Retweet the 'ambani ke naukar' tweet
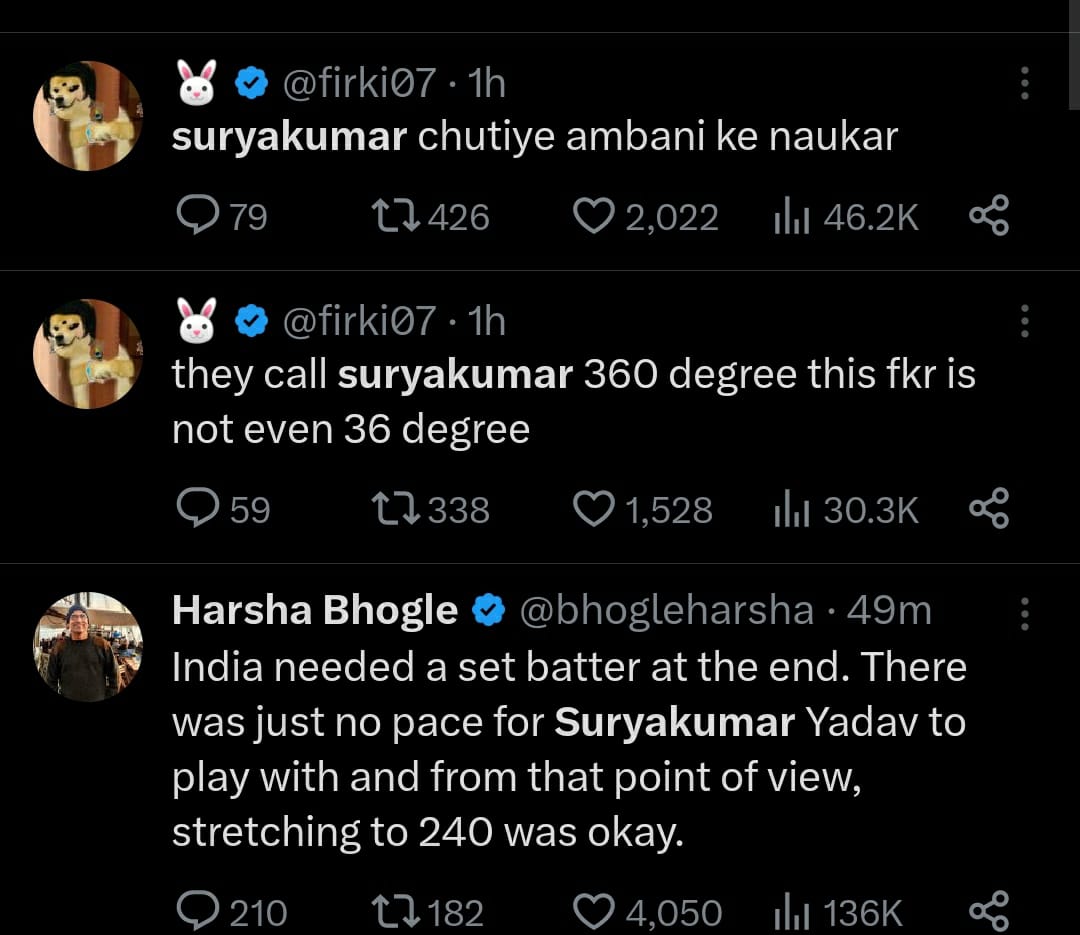 pyautogui.click(x=396, y=216)
